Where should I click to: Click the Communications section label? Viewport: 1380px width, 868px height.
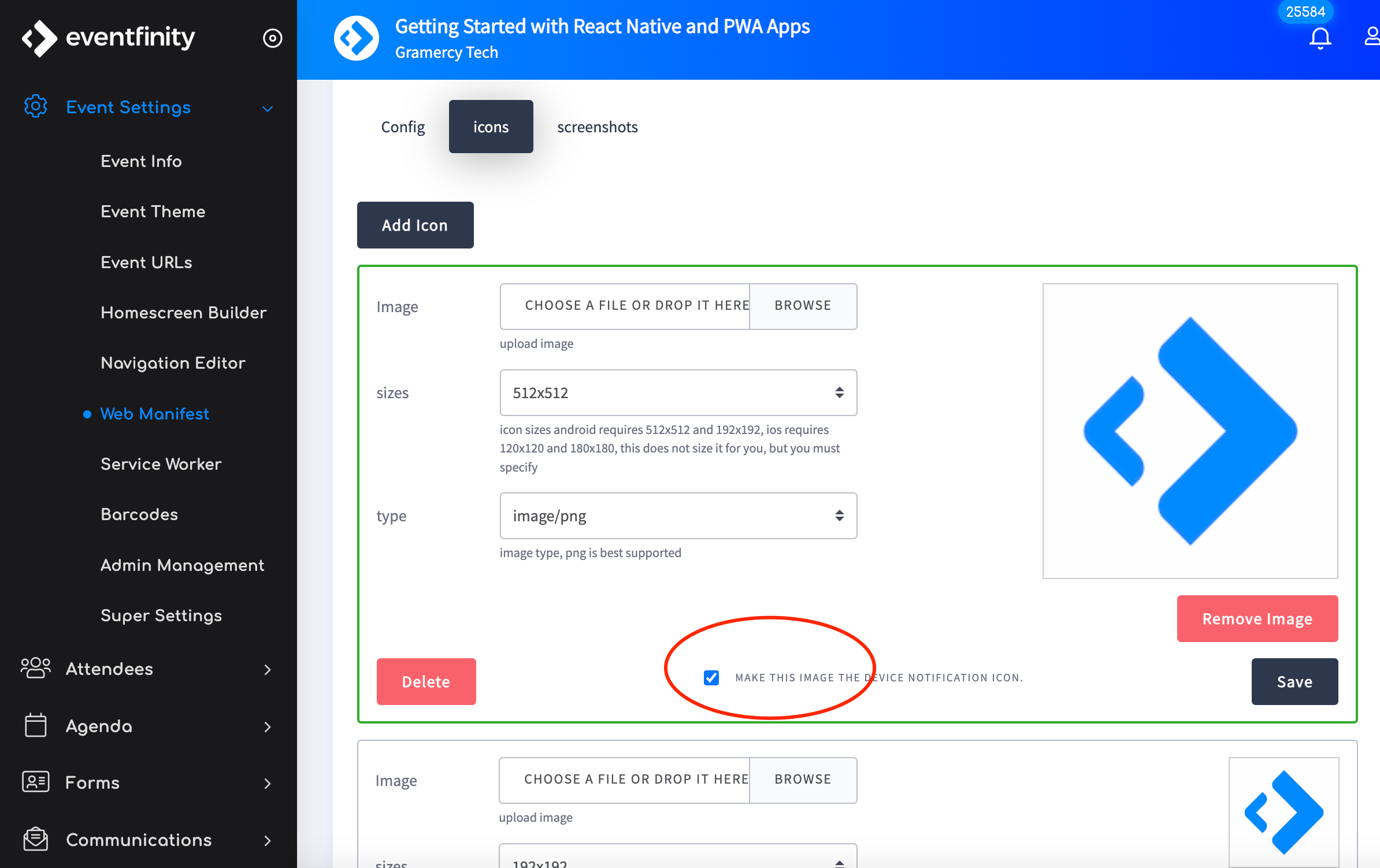coord(139,840)
